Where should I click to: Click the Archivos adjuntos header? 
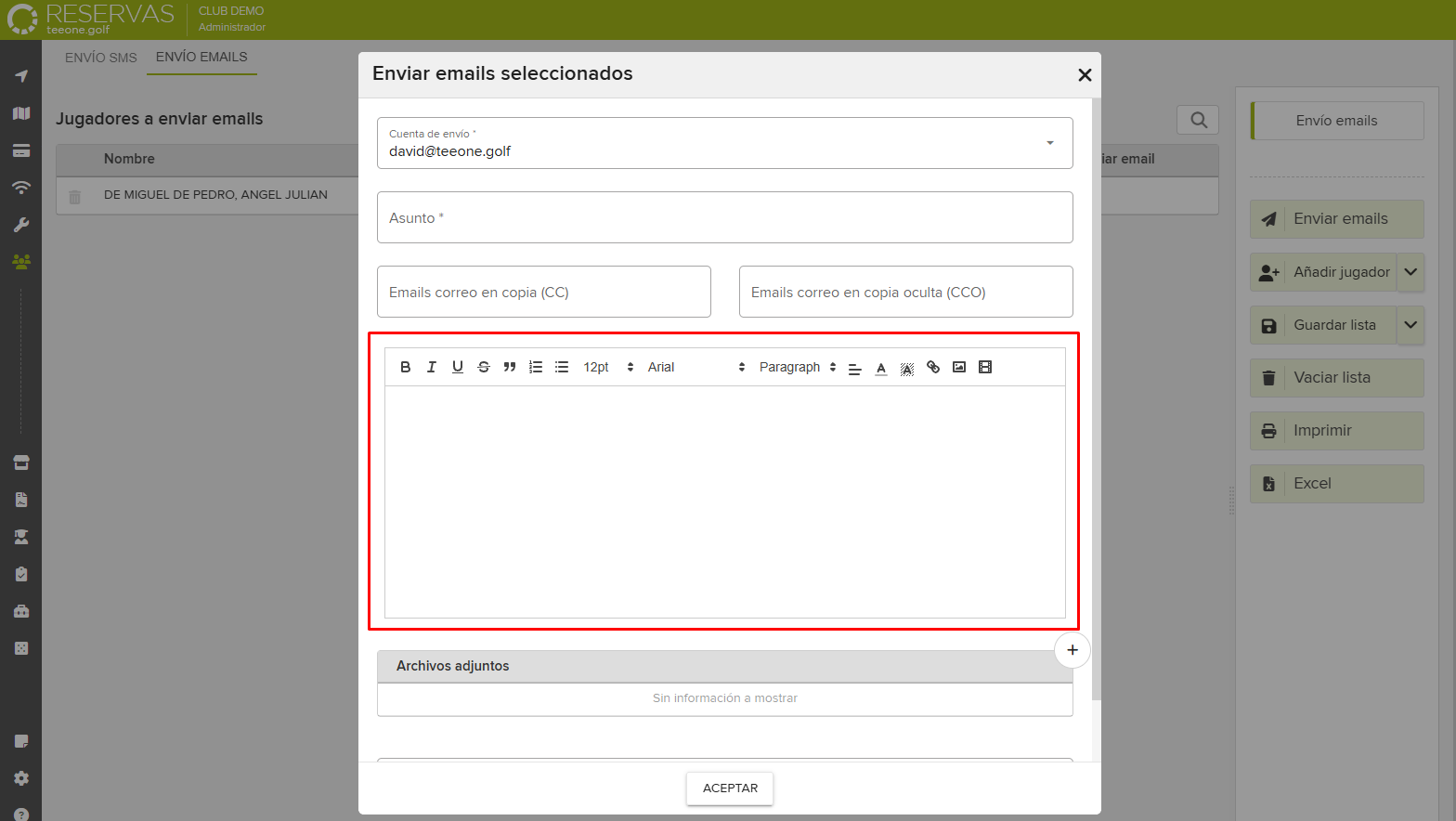725,666
